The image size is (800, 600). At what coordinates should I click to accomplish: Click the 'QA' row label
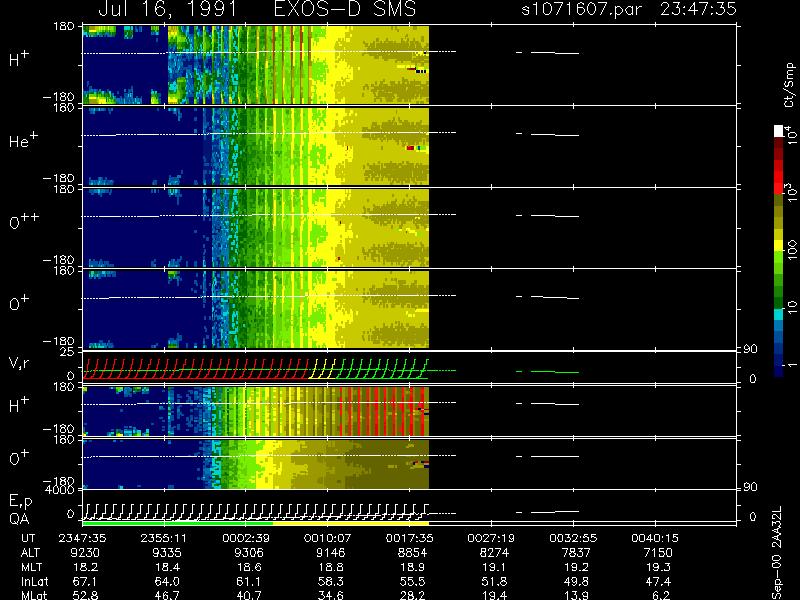[x=19, y=519]
